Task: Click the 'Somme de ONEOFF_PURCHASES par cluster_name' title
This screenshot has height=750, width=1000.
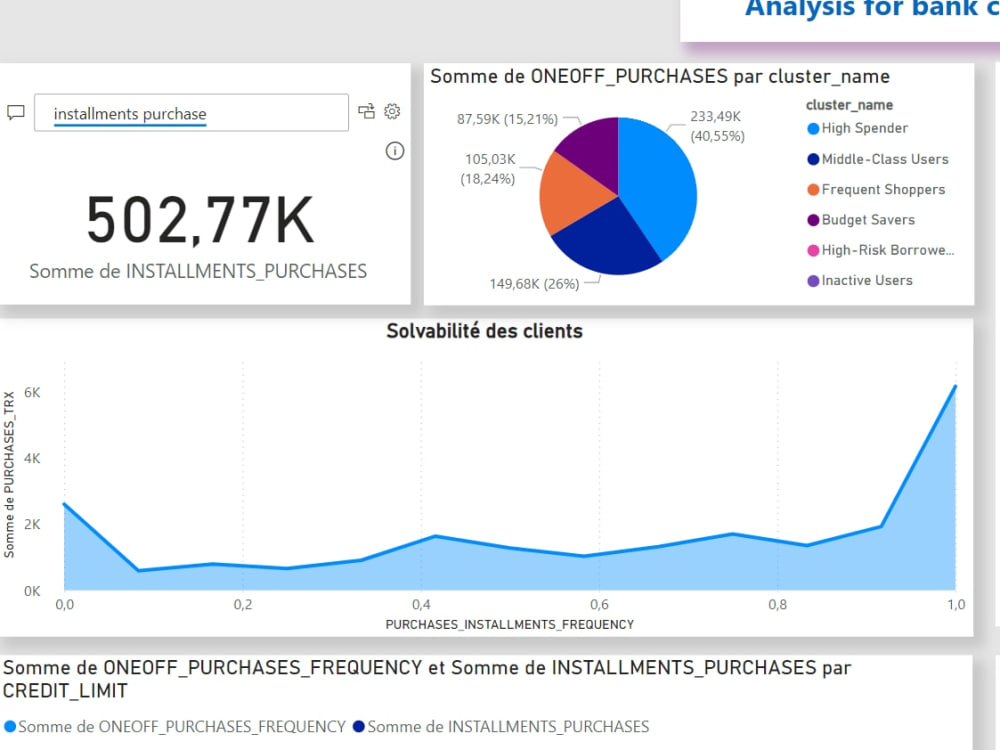Action: point(660,77)
